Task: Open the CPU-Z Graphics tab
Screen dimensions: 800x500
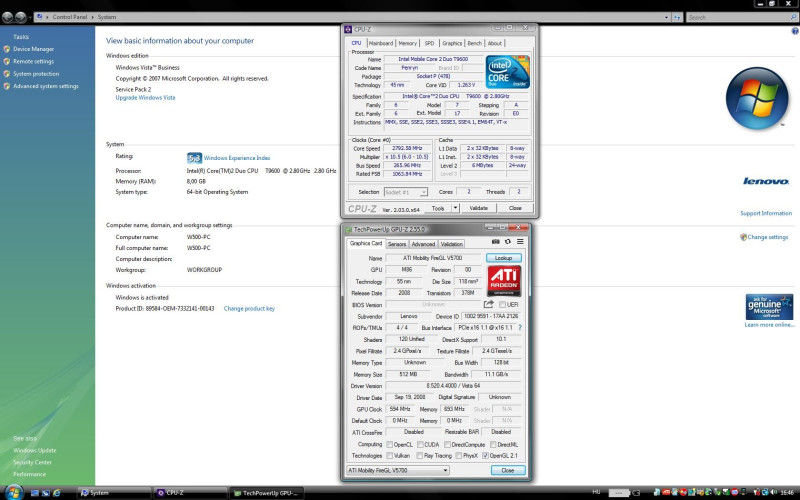Action: click(x=452, y=43)
